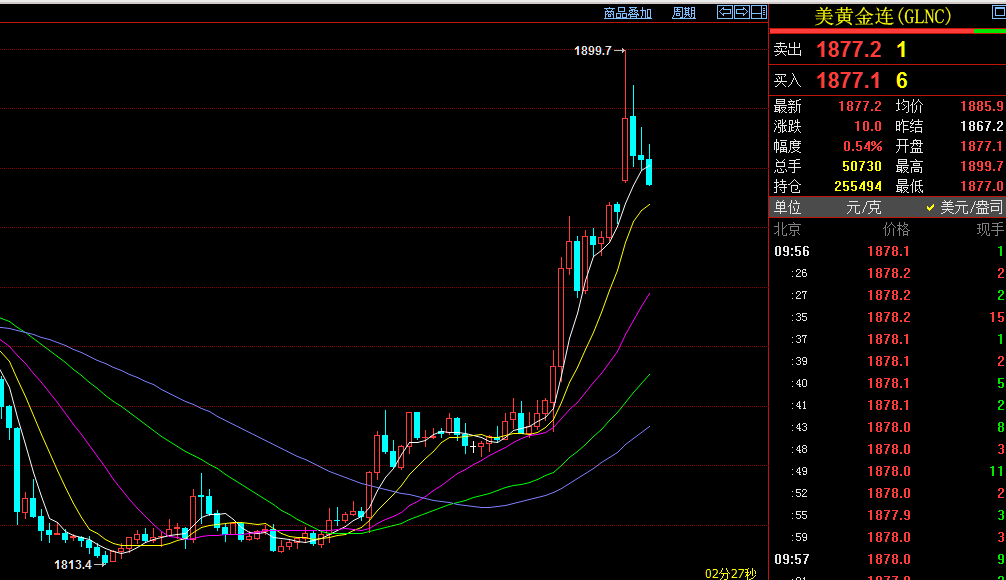Viewport: 1006px width, 580px height.
Task: Click the countdown timer 02分27秒
Action: 730,573
